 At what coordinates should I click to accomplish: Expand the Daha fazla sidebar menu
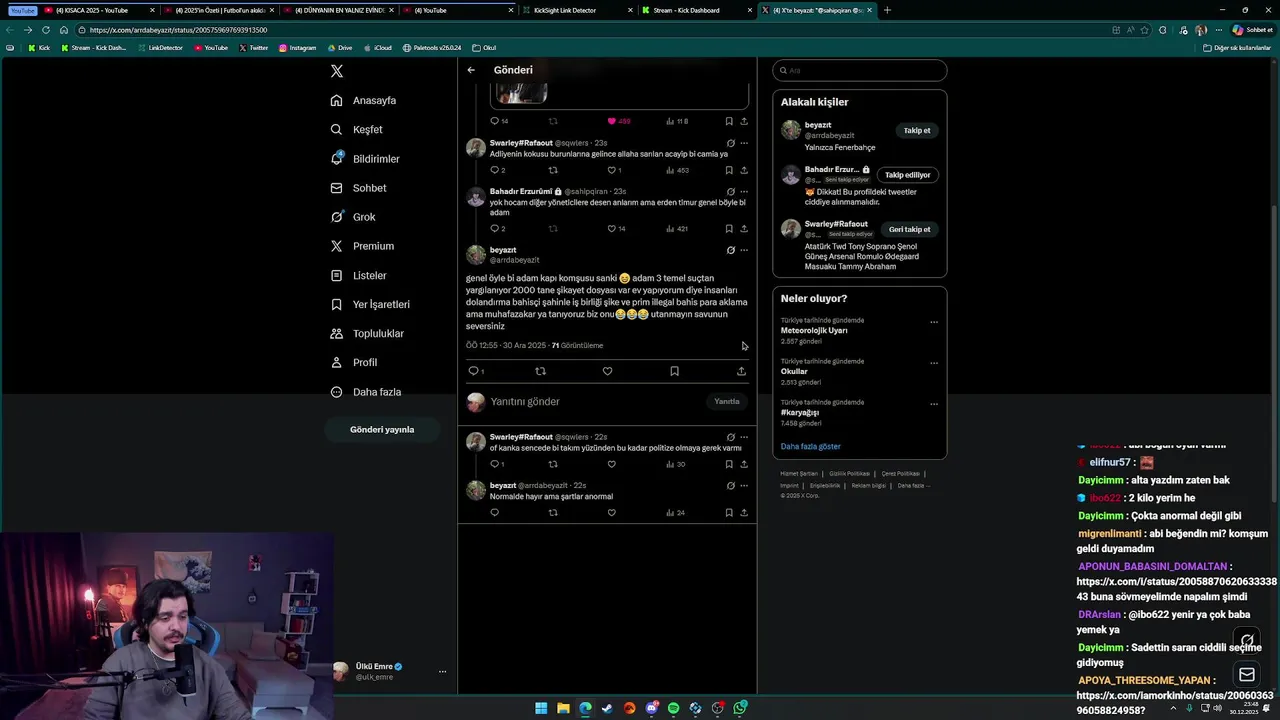(367, 392)
